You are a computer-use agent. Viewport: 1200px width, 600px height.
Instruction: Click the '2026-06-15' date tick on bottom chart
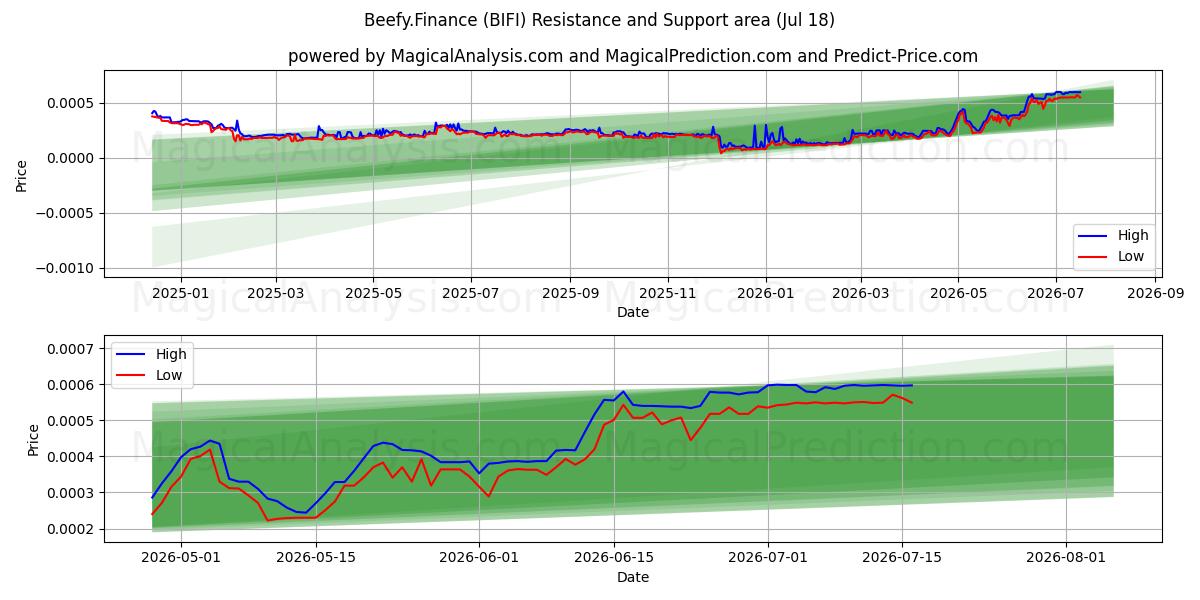click(614, 559)
